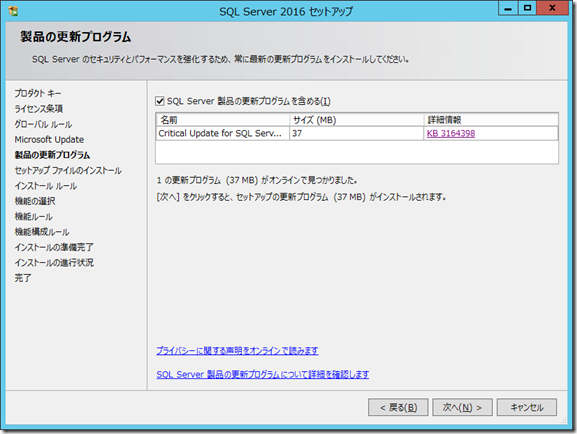Select the 名前 column header
This screenshot has height=434, width=577.
pos(223,120)
